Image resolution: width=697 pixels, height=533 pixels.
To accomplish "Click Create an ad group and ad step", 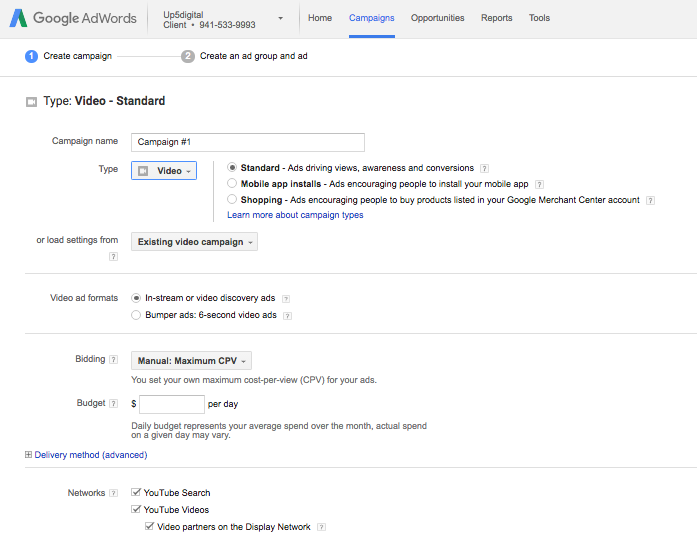I will 253,56.
